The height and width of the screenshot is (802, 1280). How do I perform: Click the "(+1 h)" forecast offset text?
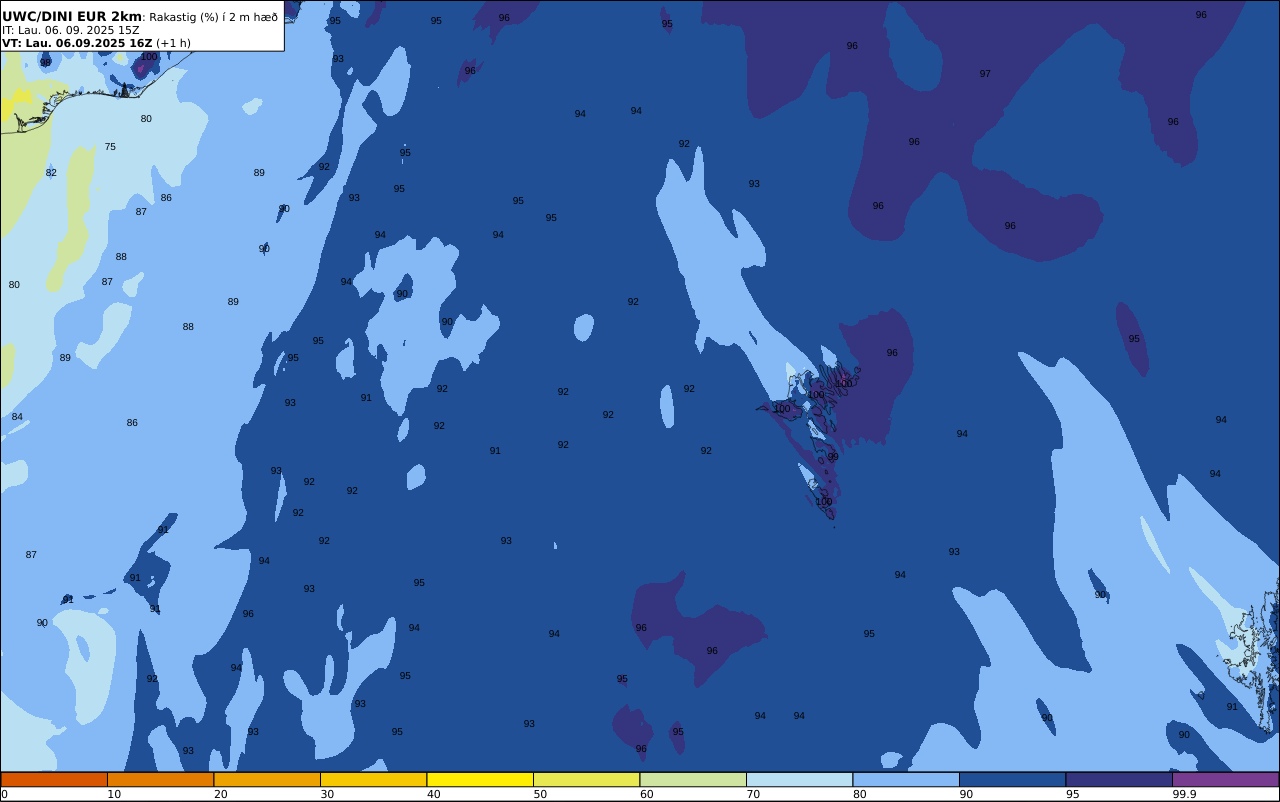point(174,43)
